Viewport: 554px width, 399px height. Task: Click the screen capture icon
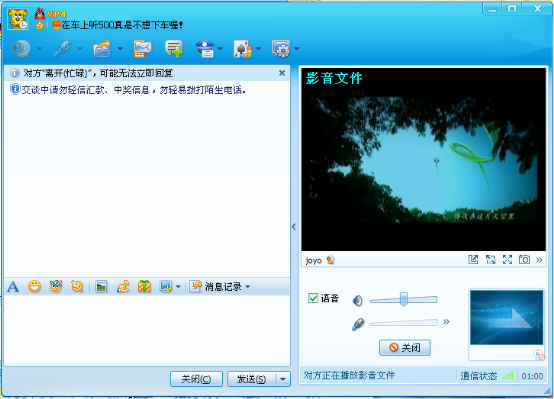click(x=166, y=287)
